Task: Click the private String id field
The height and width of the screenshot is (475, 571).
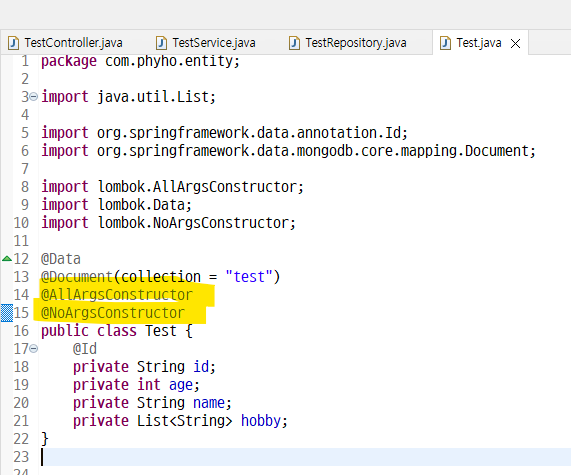Action: 144,367
